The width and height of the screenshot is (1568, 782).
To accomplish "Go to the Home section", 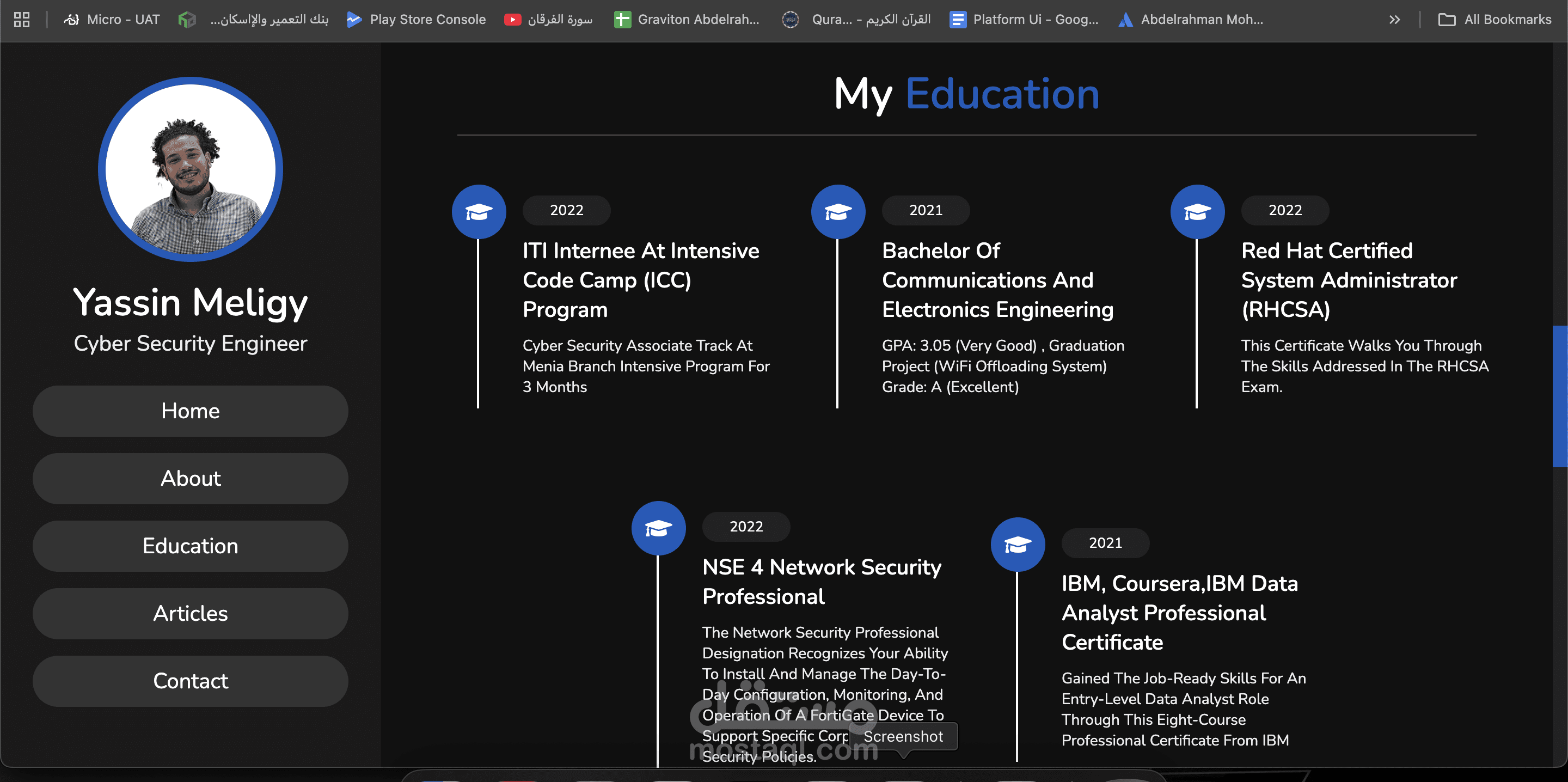I will coord(191,411).
